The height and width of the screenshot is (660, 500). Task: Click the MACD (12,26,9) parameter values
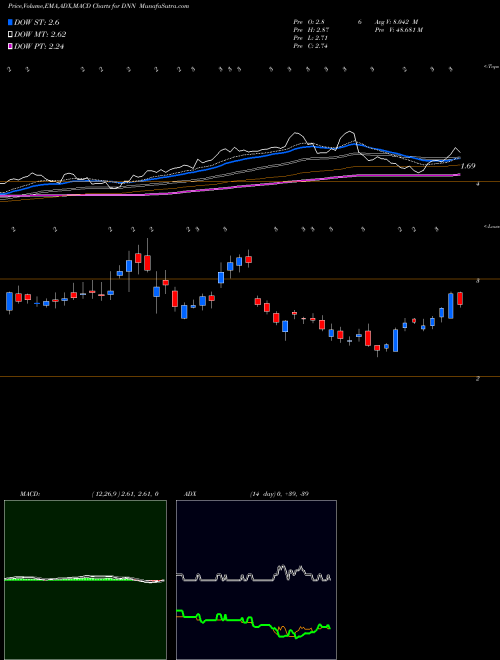coord(125,494)
